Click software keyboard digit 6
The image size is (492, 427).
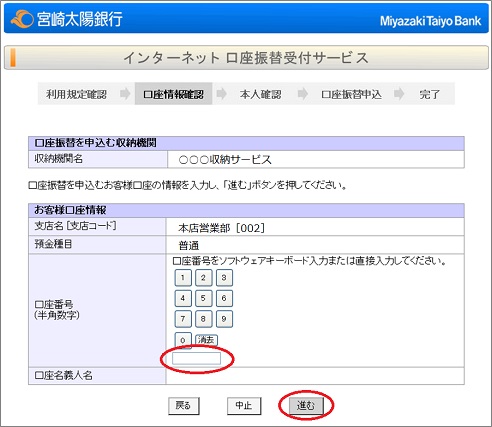pos(224,298)
